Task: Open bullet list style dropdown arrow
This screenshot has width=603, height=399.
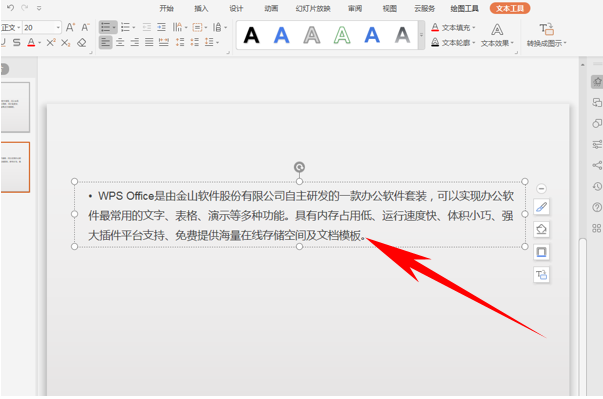Action: click(114, 28)
